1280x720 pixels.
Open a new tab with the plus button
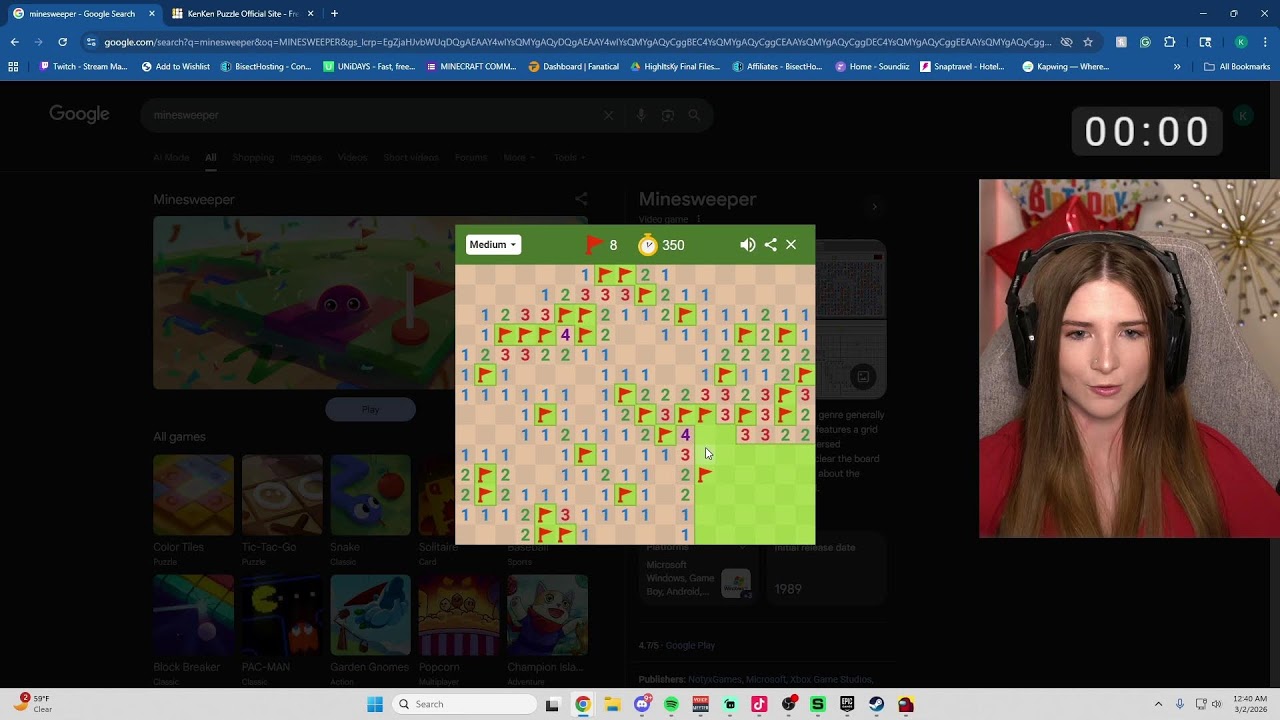[x=334, y=14]
